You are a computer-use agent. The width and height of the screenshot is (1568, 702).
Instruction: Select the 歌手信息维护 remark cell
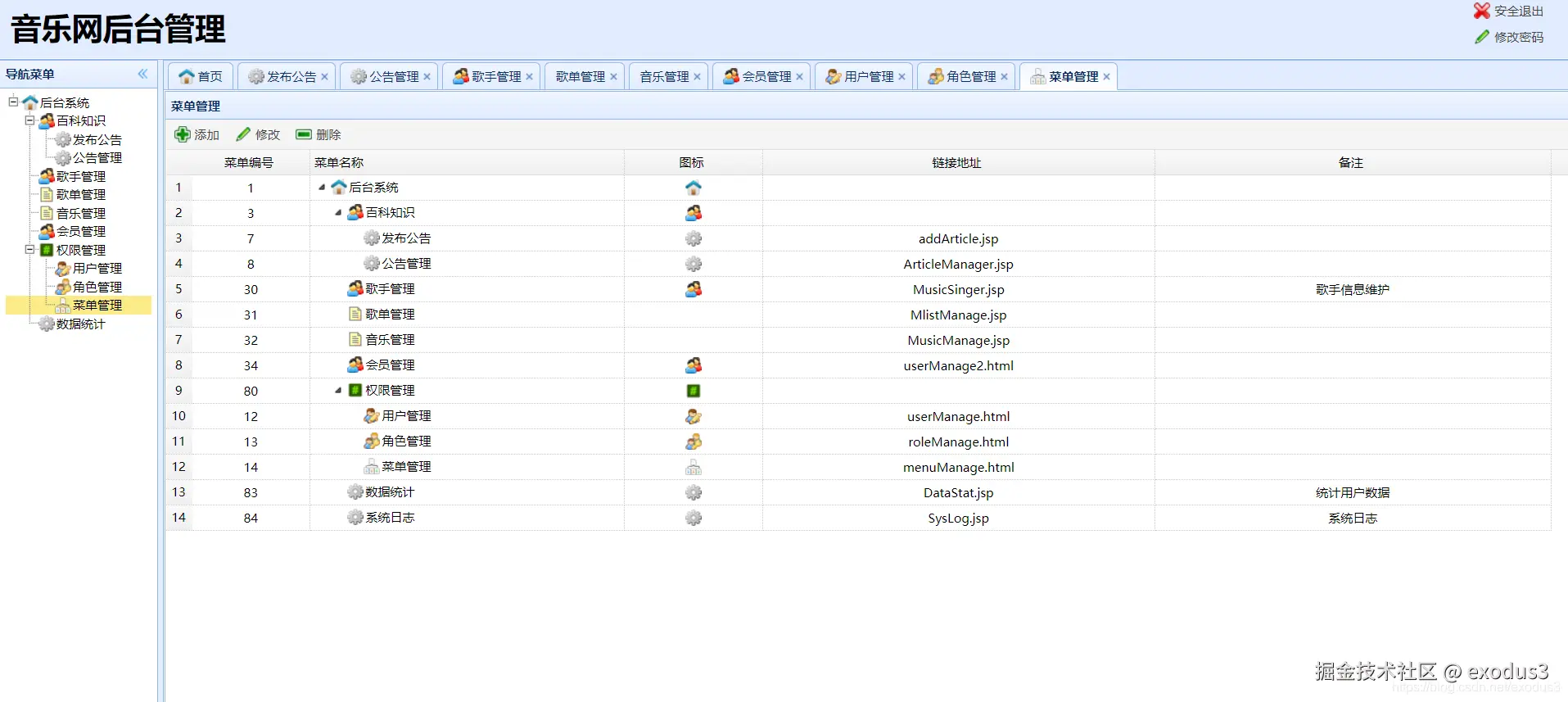[x=1353, y=289]
